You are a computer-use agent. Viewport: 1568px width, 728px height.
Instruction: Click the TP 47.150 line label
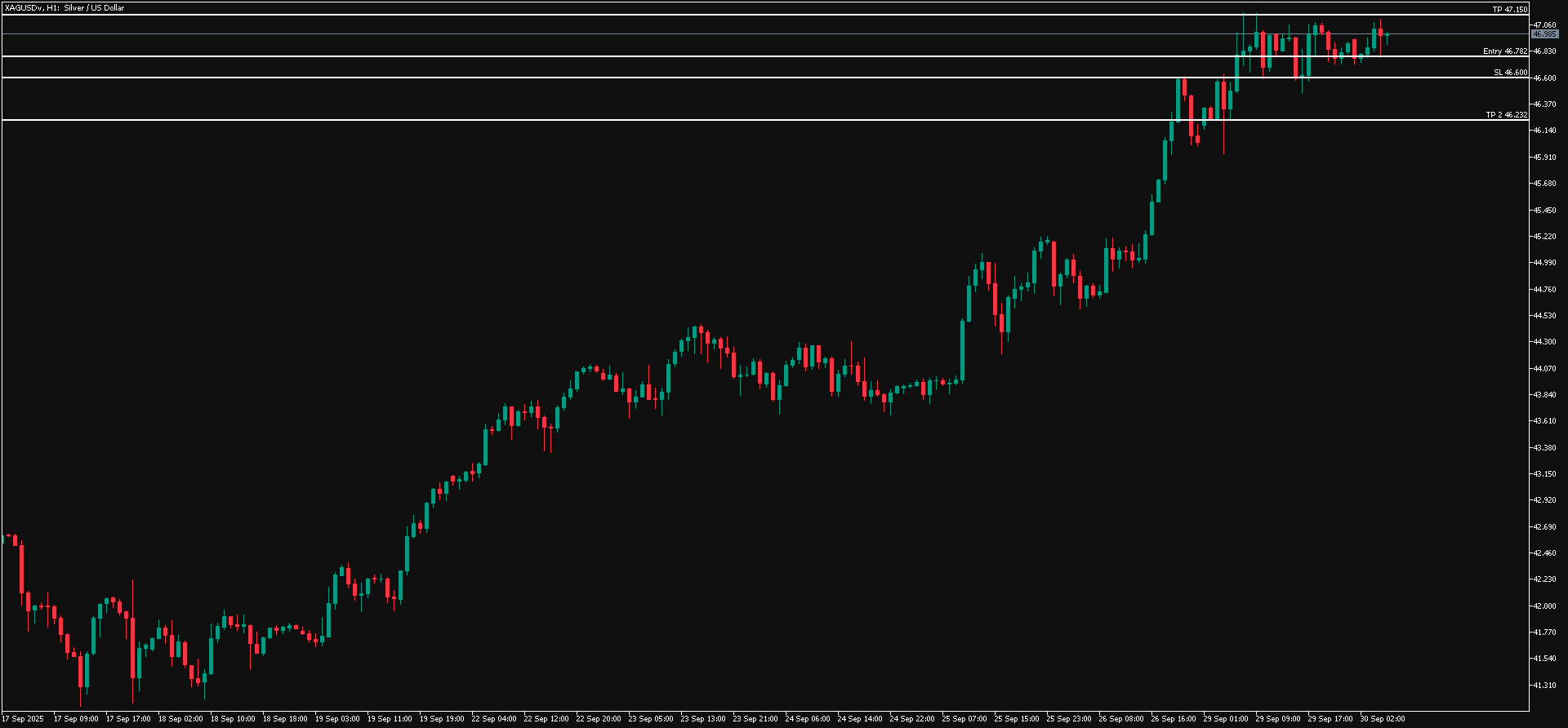[x=1509, y=9]
